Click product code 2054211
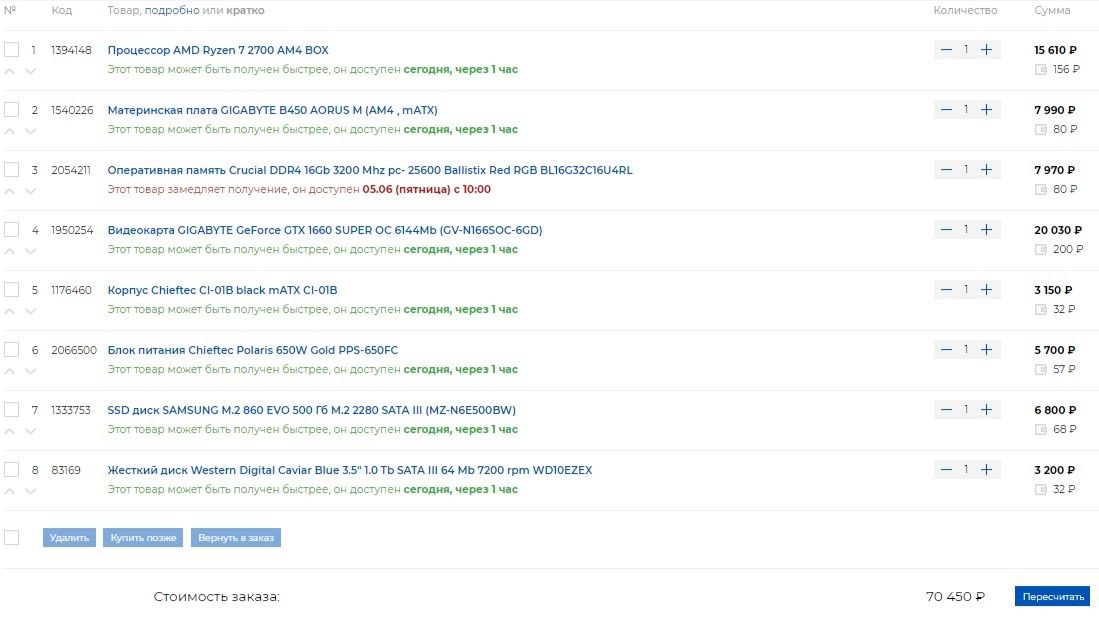Viewport: 1099px width, 618px height. click(71, 170)
